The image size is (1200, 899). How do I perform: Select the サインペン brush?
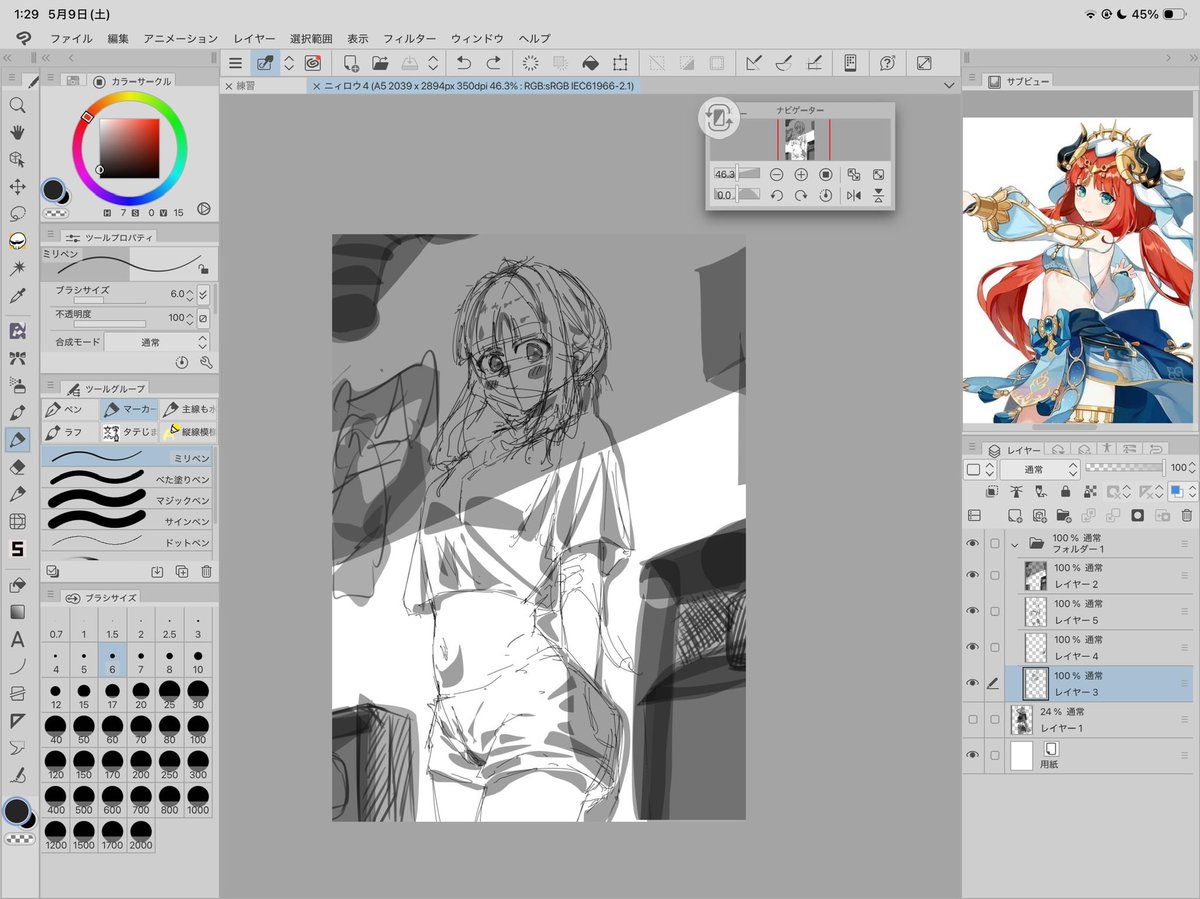point(127,521)
